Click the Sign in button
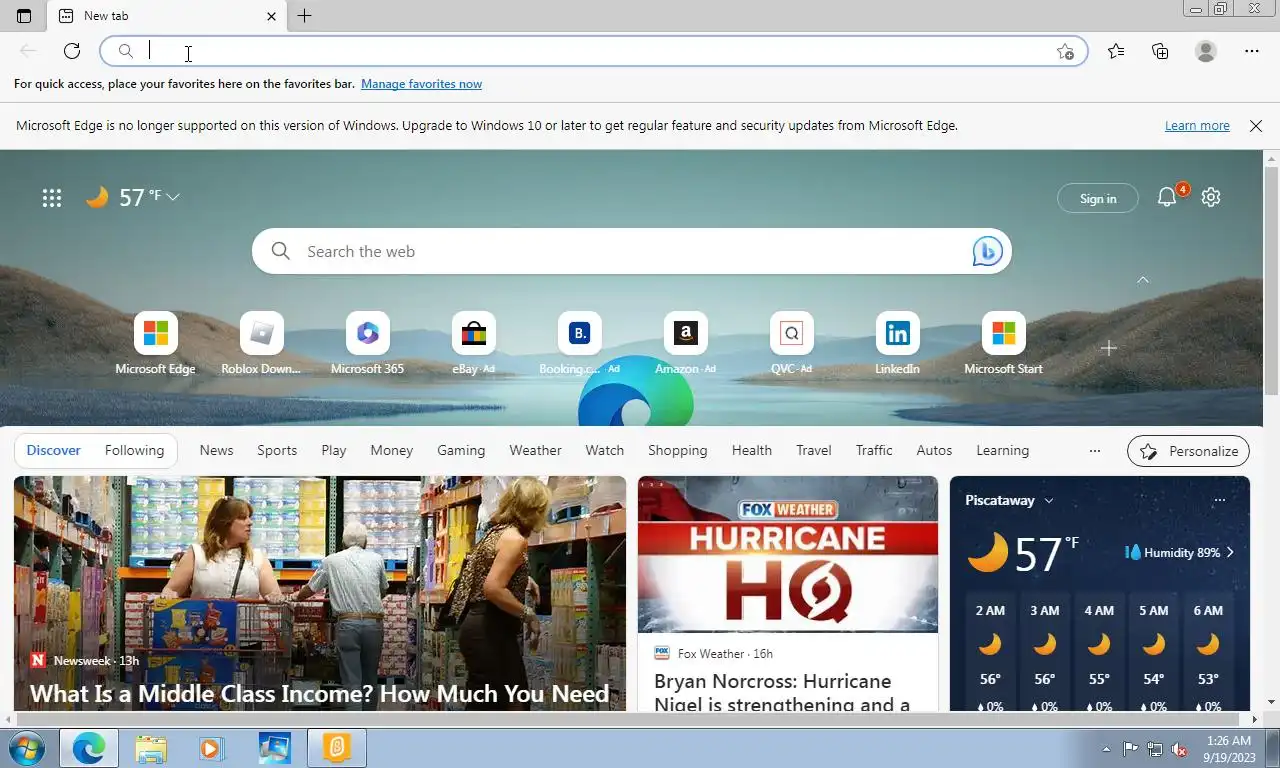The height and width of the screenshot is (768, 1280). 1098,198
